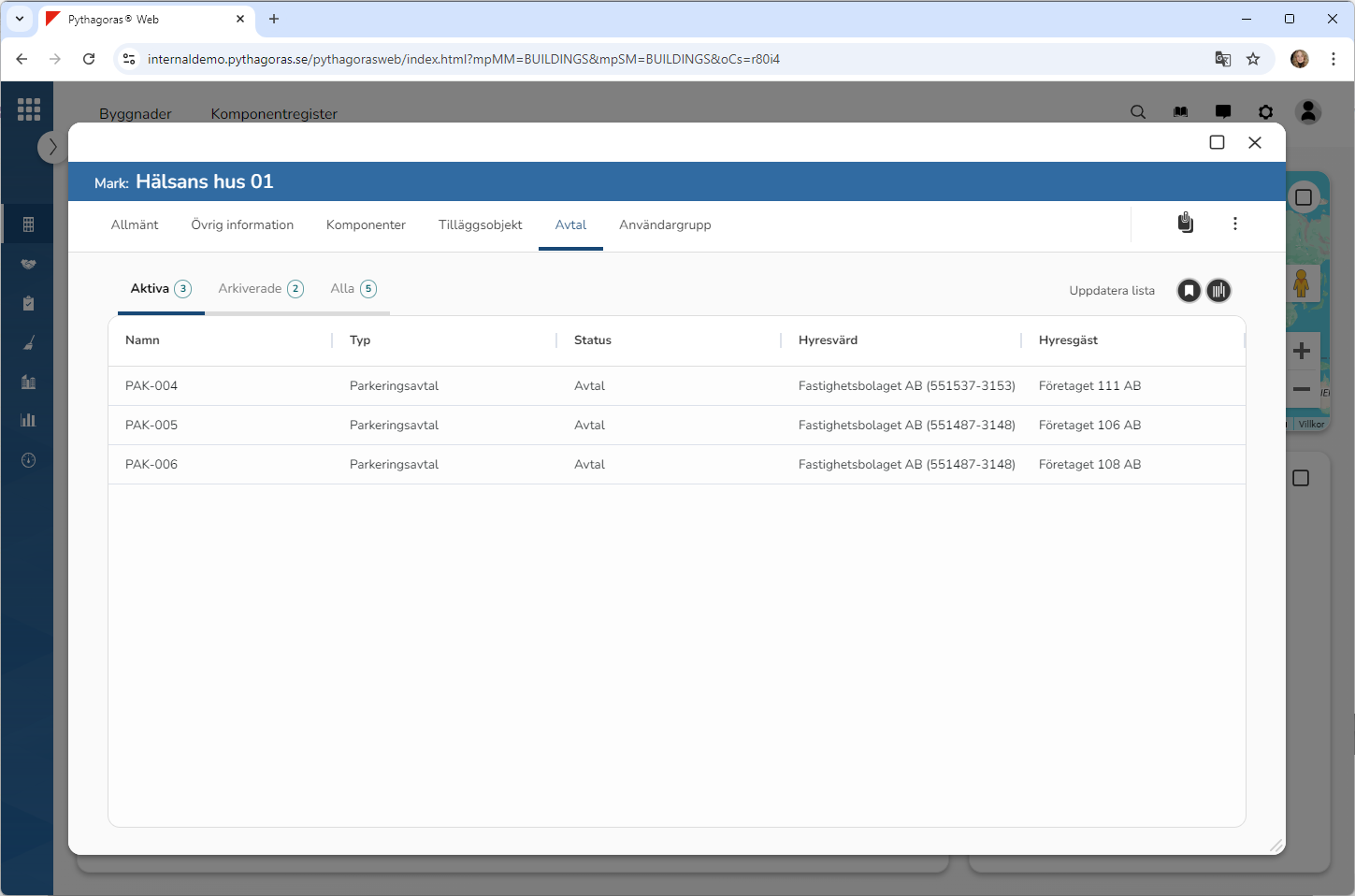This screenshot has height=896, width=1355.
Task: Open the three-dot more options menu
Action: 1235,224
